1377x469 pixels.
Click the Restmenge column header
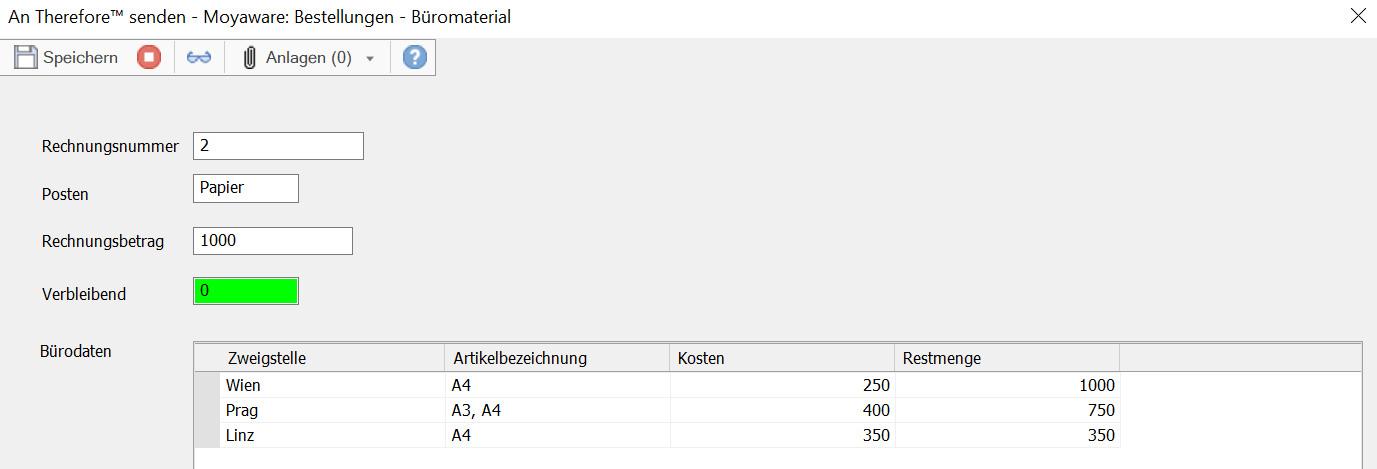[x=1006, y=358]
